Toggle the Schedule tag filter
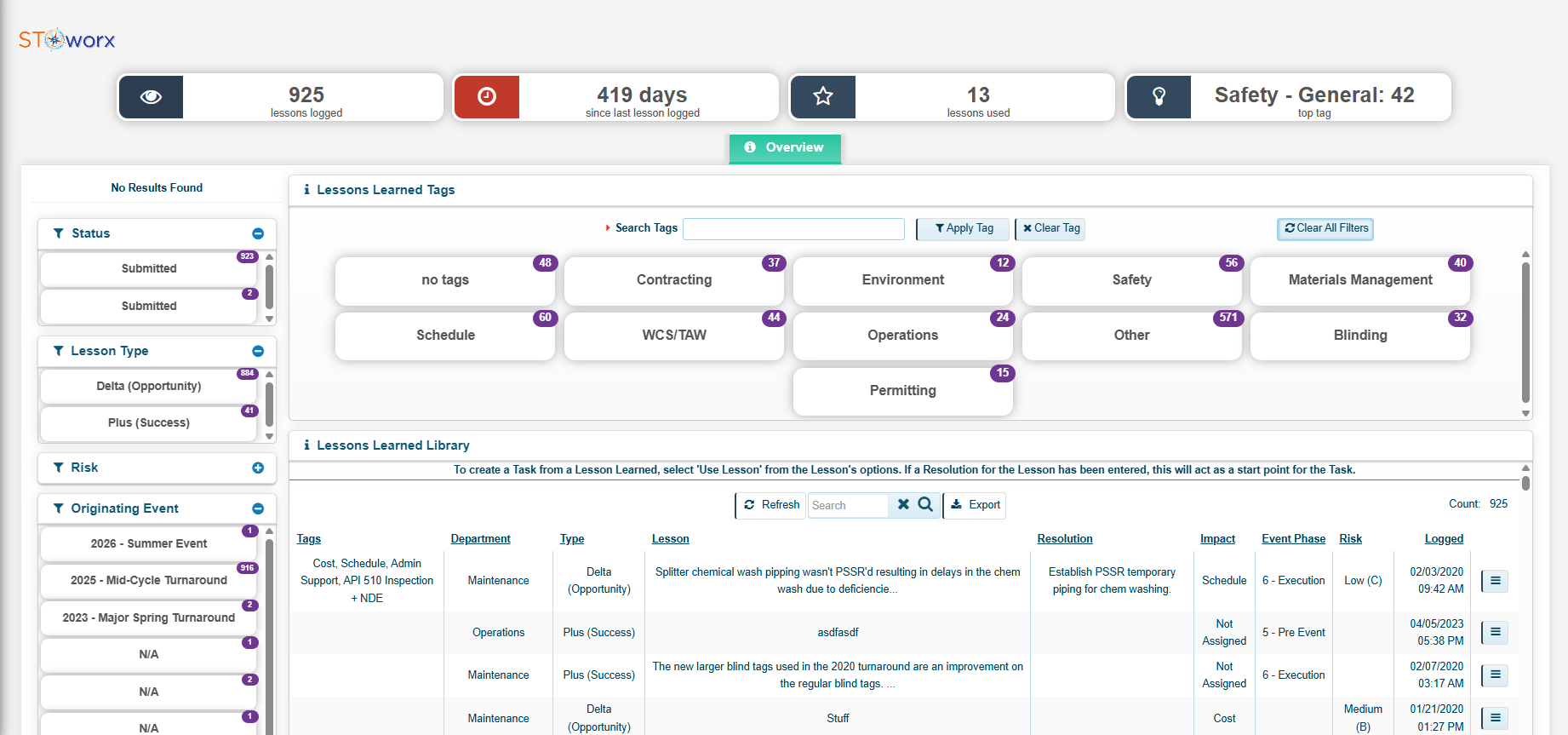This screenshot has width=1568, height=735. pos(445,336)
